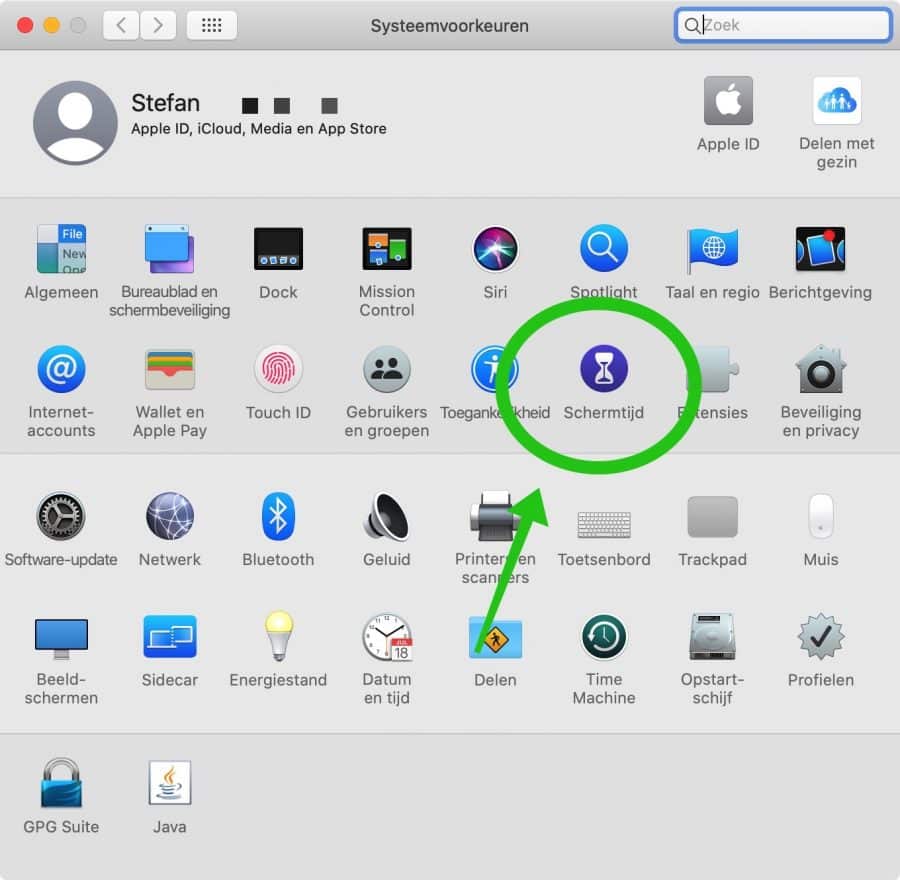Open Bluetooth settings

(x=278, y=516)
